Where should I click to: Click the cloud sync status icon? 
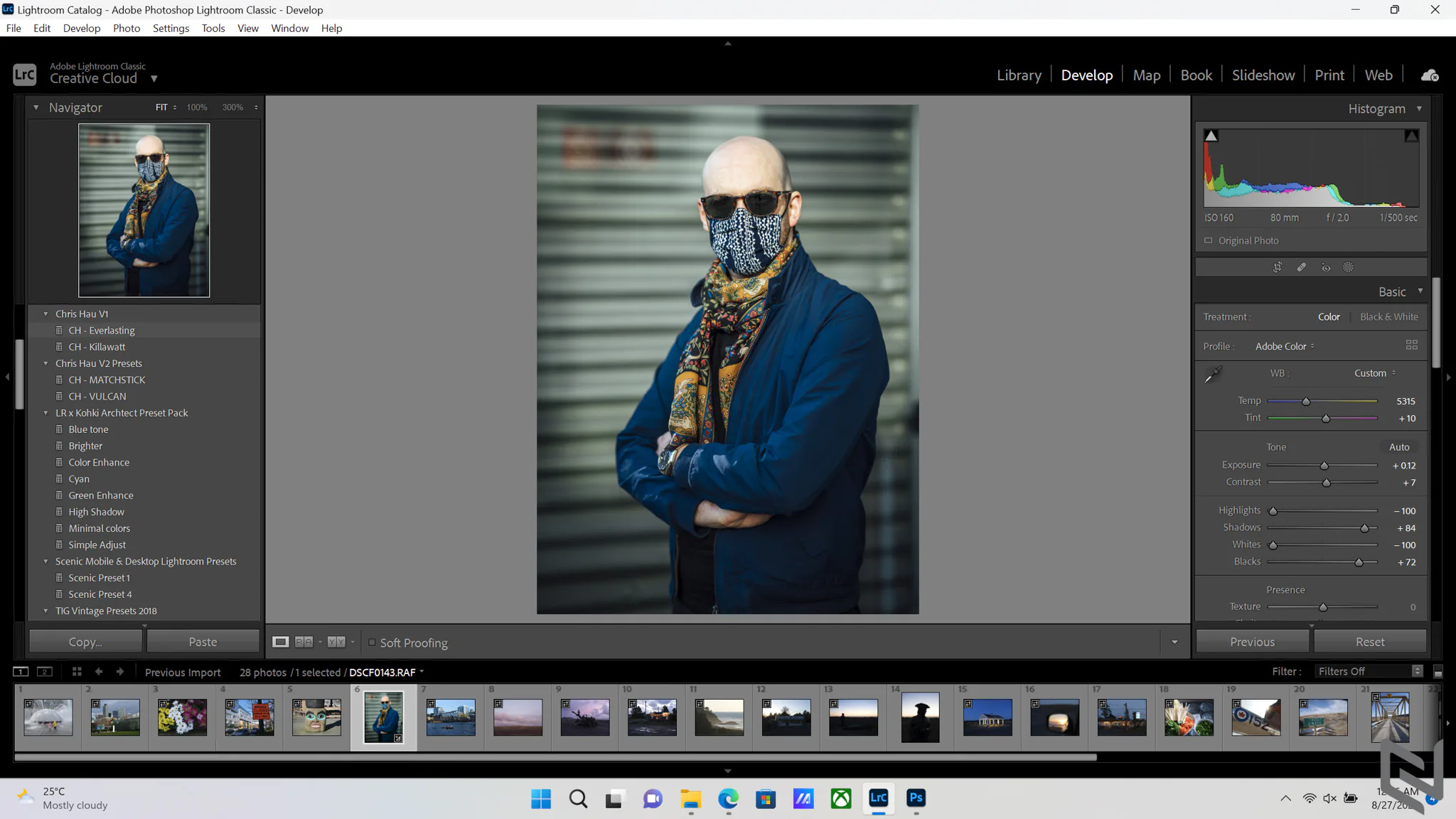[1429, 75]
